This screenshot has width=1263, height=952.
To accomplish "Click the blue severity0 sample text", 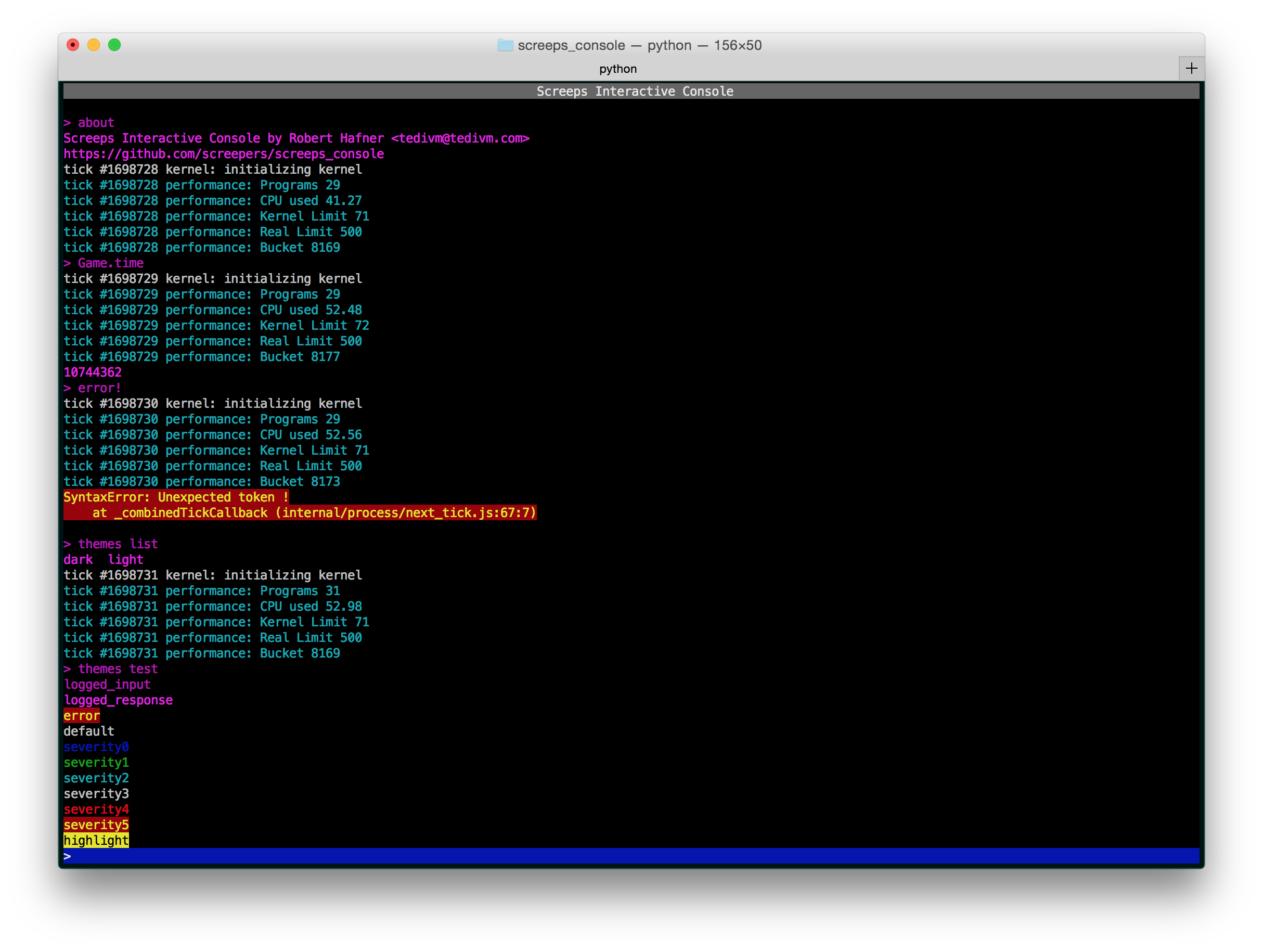I will click(96, 747).
